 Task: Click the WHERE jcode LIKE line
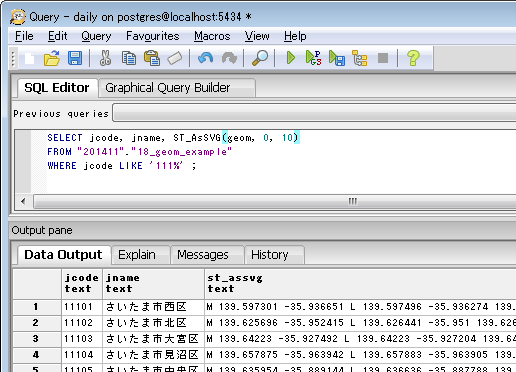pyautogui.click(x=122, y=166)
